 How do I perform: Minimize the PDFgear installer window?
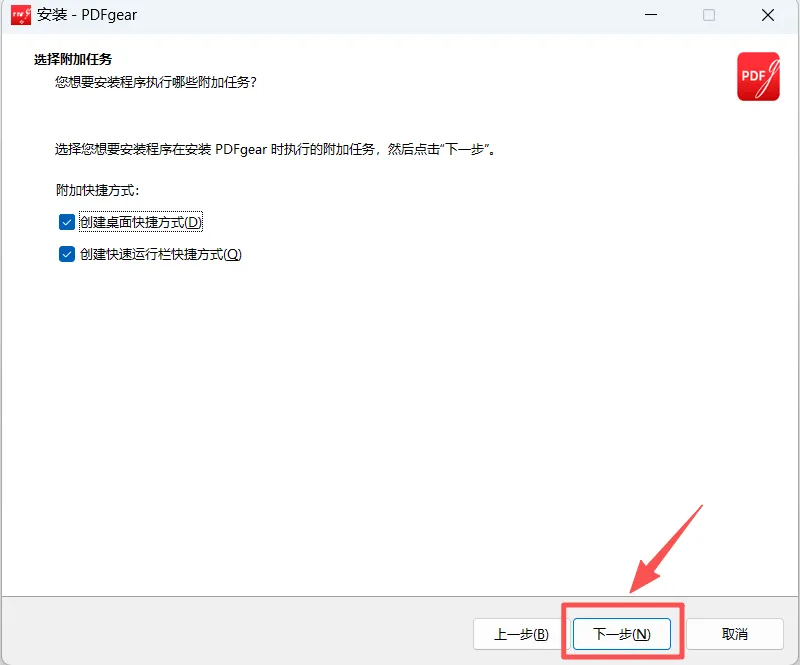tap(651, 15)
